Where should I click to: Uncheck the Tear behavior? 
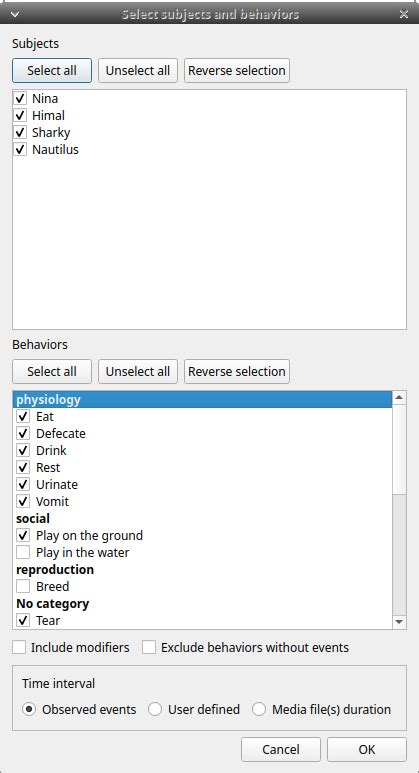coord(23,621)
